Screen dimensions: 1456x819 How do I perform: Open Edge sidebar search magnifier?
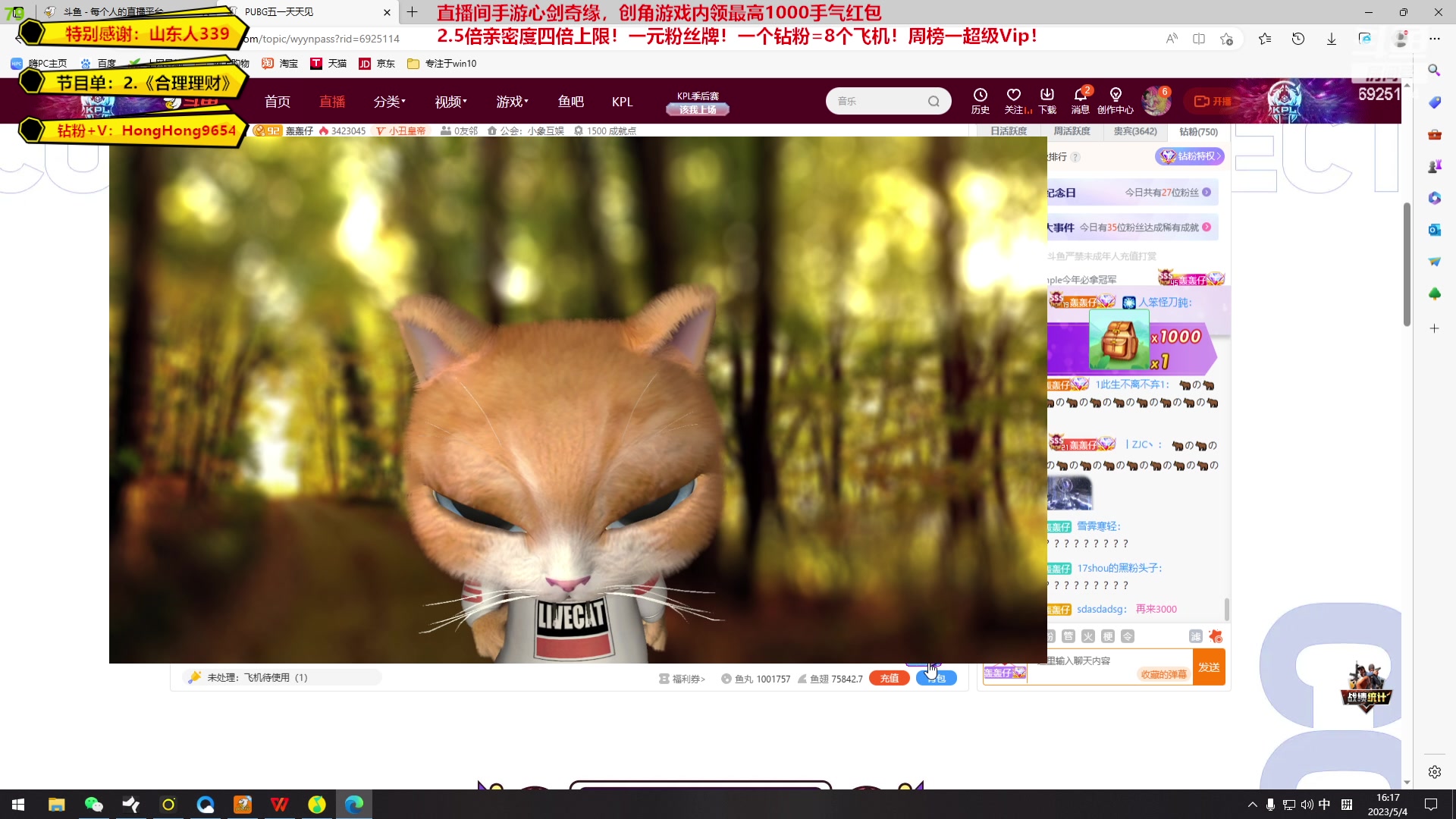tap(1434, 70)
